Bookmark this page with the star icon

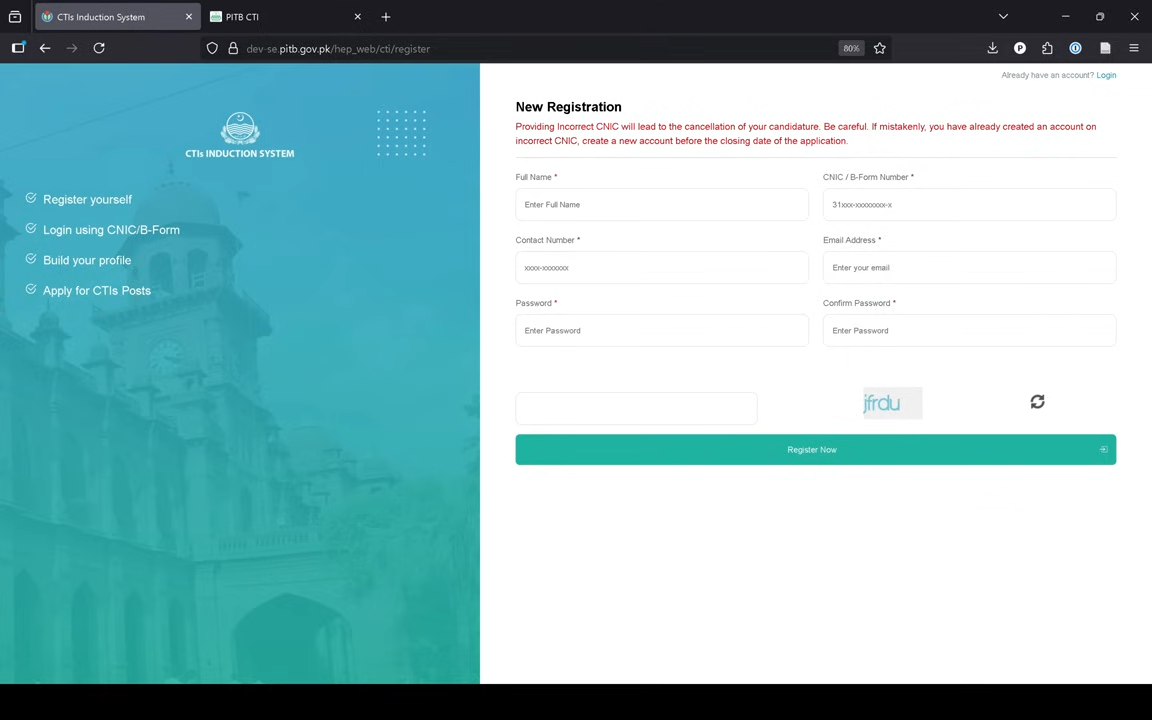click(879, 48)
